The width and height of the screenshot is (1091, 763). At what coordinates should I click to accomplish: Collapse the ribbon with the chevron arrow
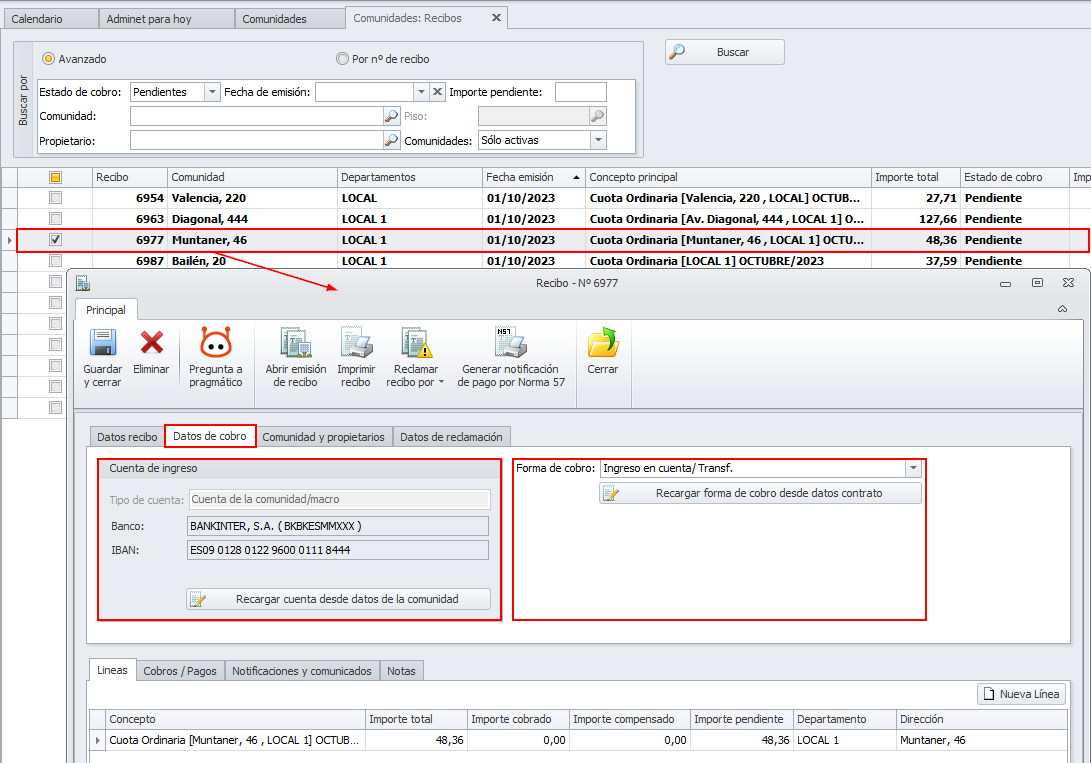point(1062,309)
